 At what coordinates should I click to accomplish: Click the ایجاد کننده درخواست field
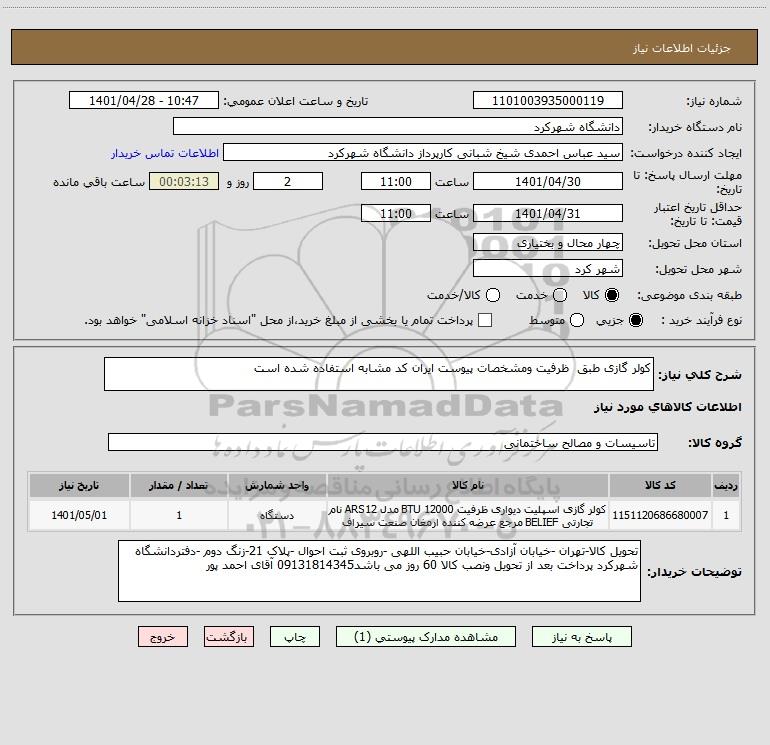tap(423, 153)
